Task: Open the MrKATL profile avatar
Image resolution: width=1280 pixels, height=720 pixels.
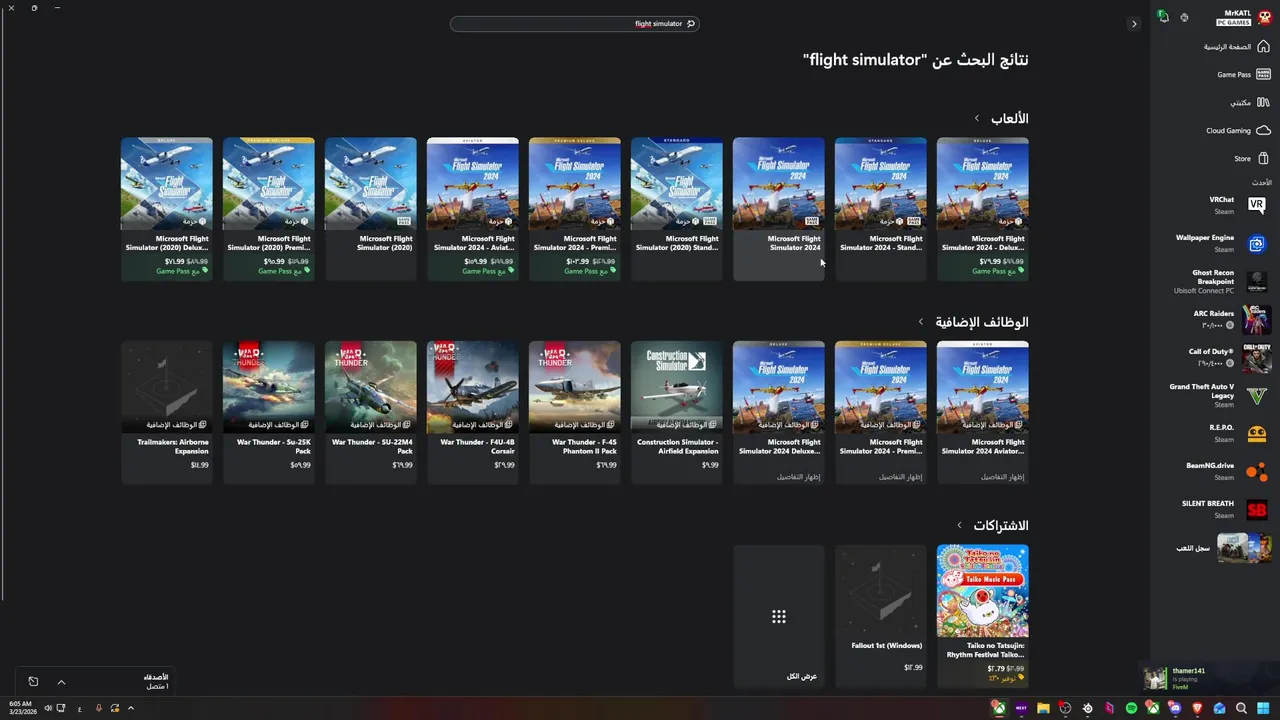Action: coord(1264,17)
